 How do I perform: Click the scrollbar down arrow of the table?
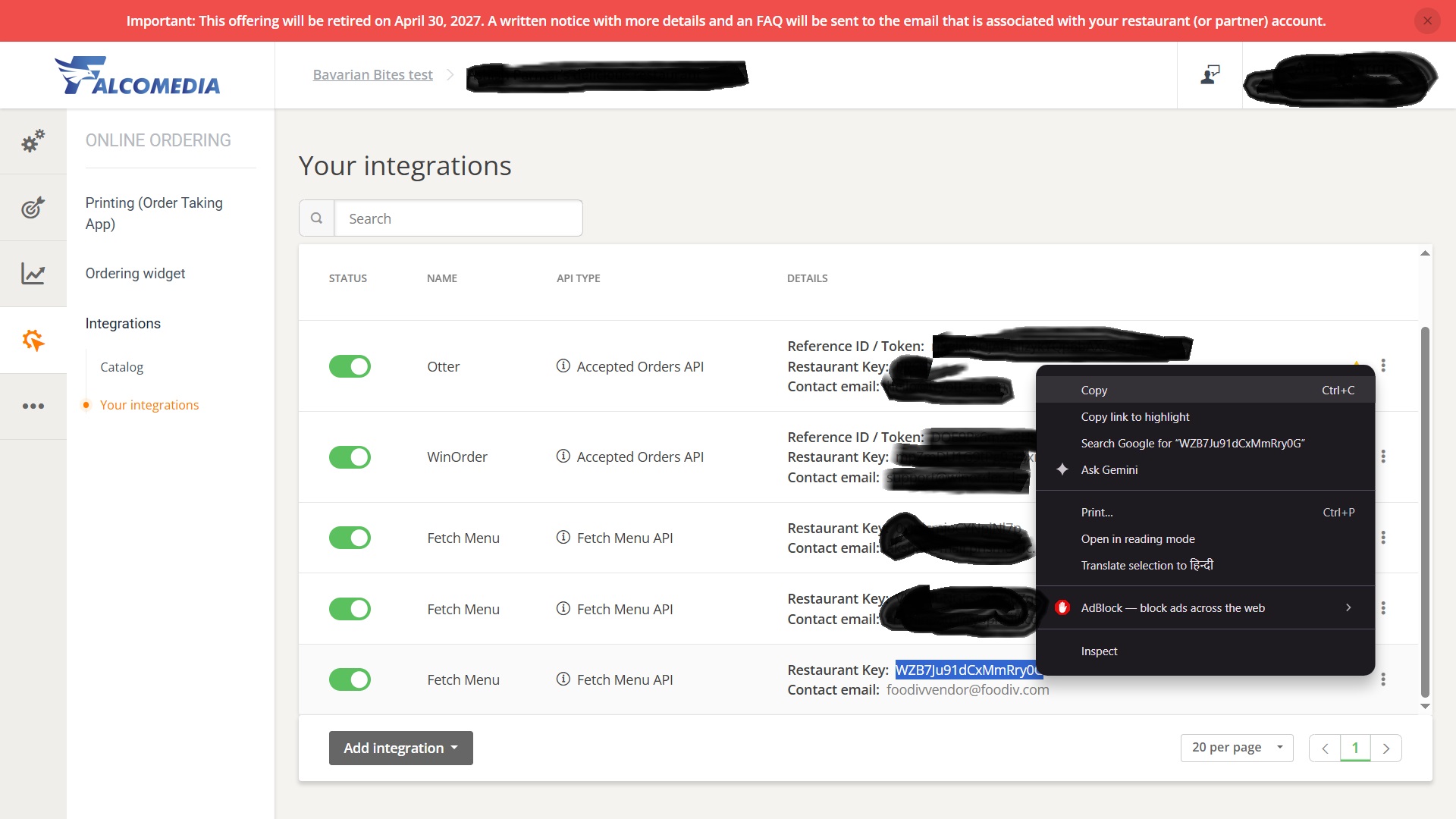click(x=1425, y=706)
